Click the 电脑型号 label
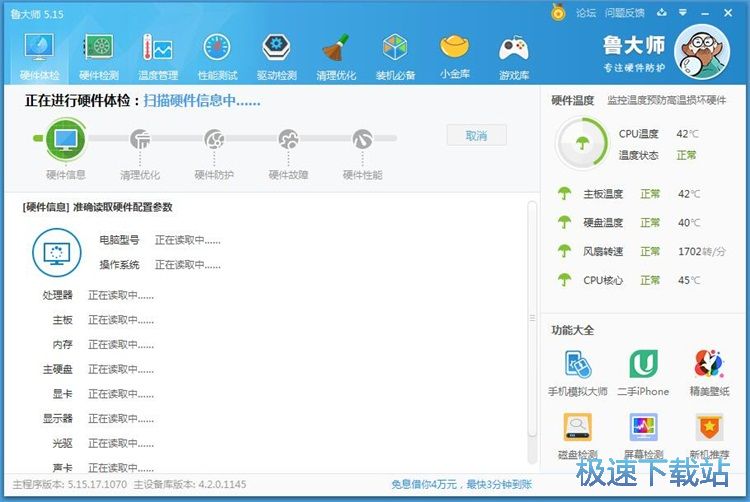This screenshot has width=750, height=502. 119,240
